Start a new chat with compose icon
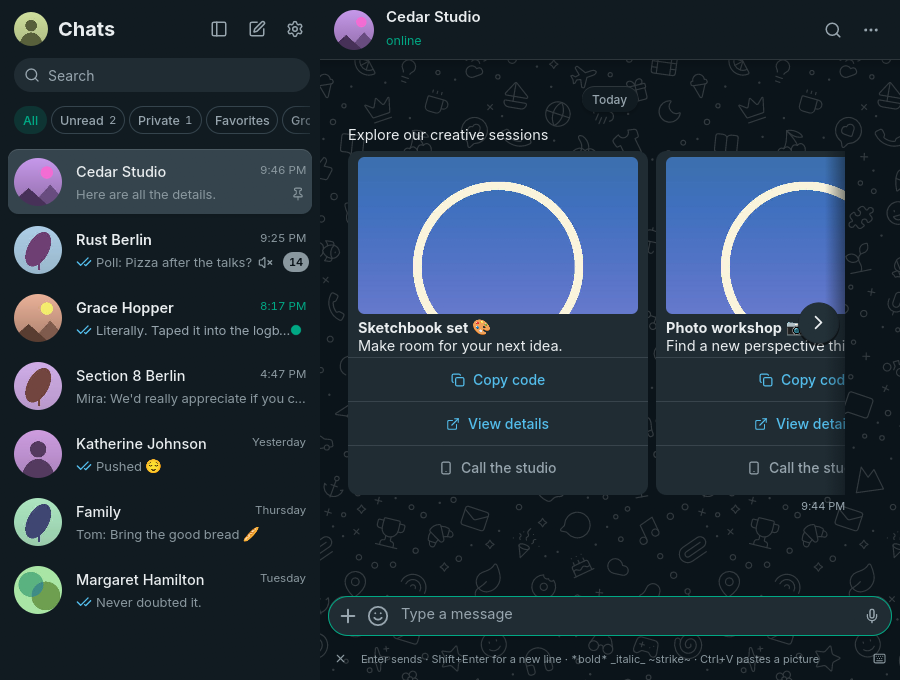 point(257,29)
